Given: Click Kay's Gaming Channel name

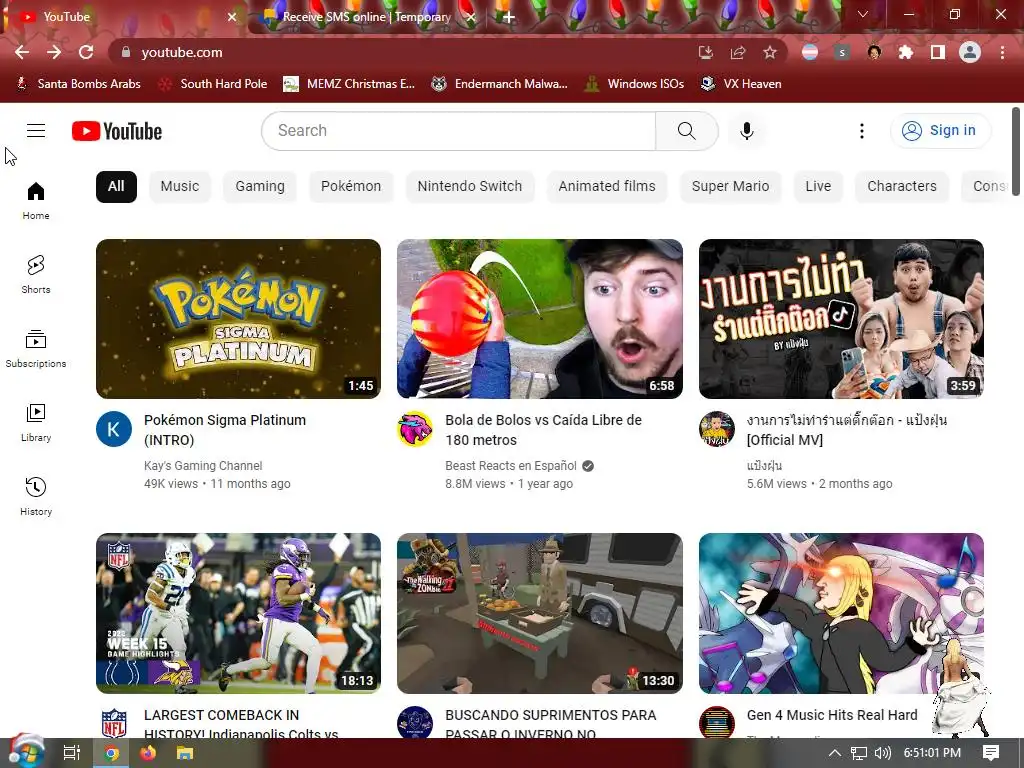Looking at the screenshot, I should [203, 466].
